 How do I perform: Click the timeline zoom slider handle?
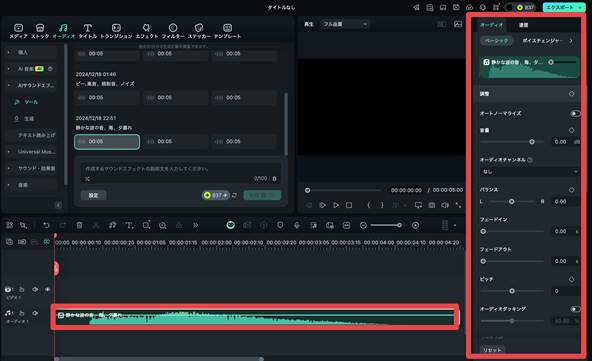click(x=399, y=225)
